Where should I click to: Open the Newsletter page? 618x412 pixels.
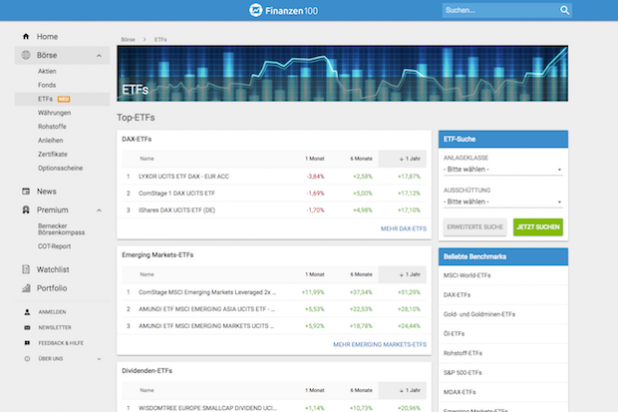tap(55, 328)
